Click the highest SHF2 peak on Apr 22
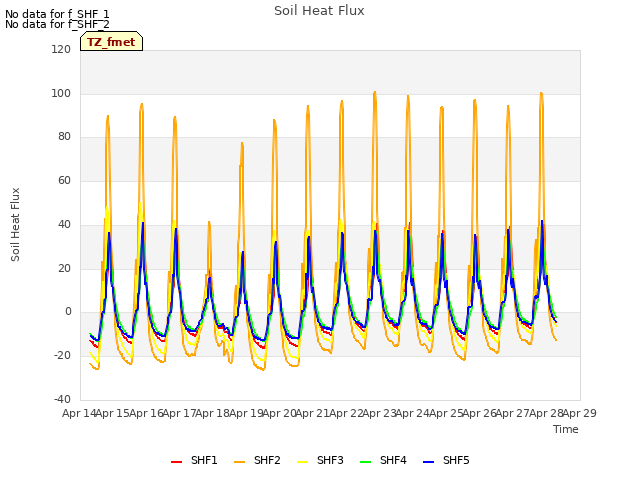640x480 pixels. pos(375,92)
